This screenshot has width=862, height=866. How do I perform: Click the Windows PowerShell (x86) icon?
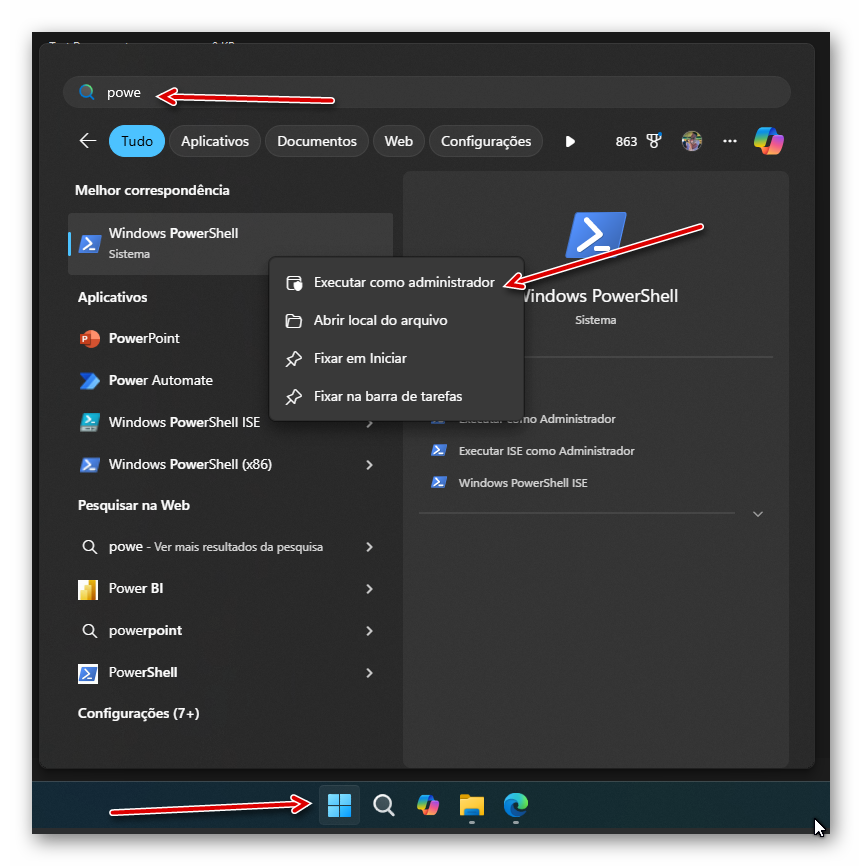[x=89, y=464]
